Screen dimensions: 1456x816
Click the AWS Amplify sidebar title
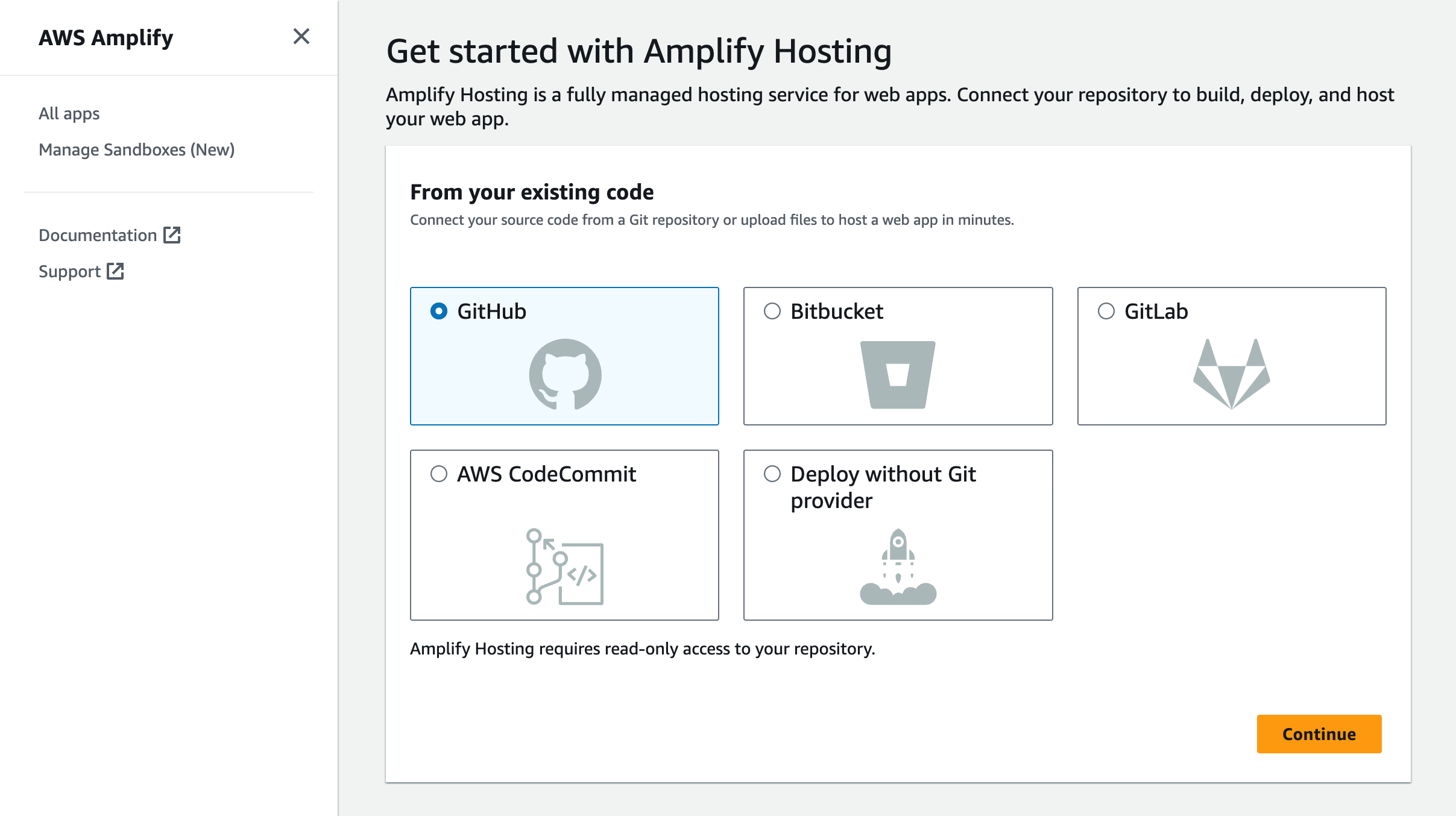(x=106, y=37)
